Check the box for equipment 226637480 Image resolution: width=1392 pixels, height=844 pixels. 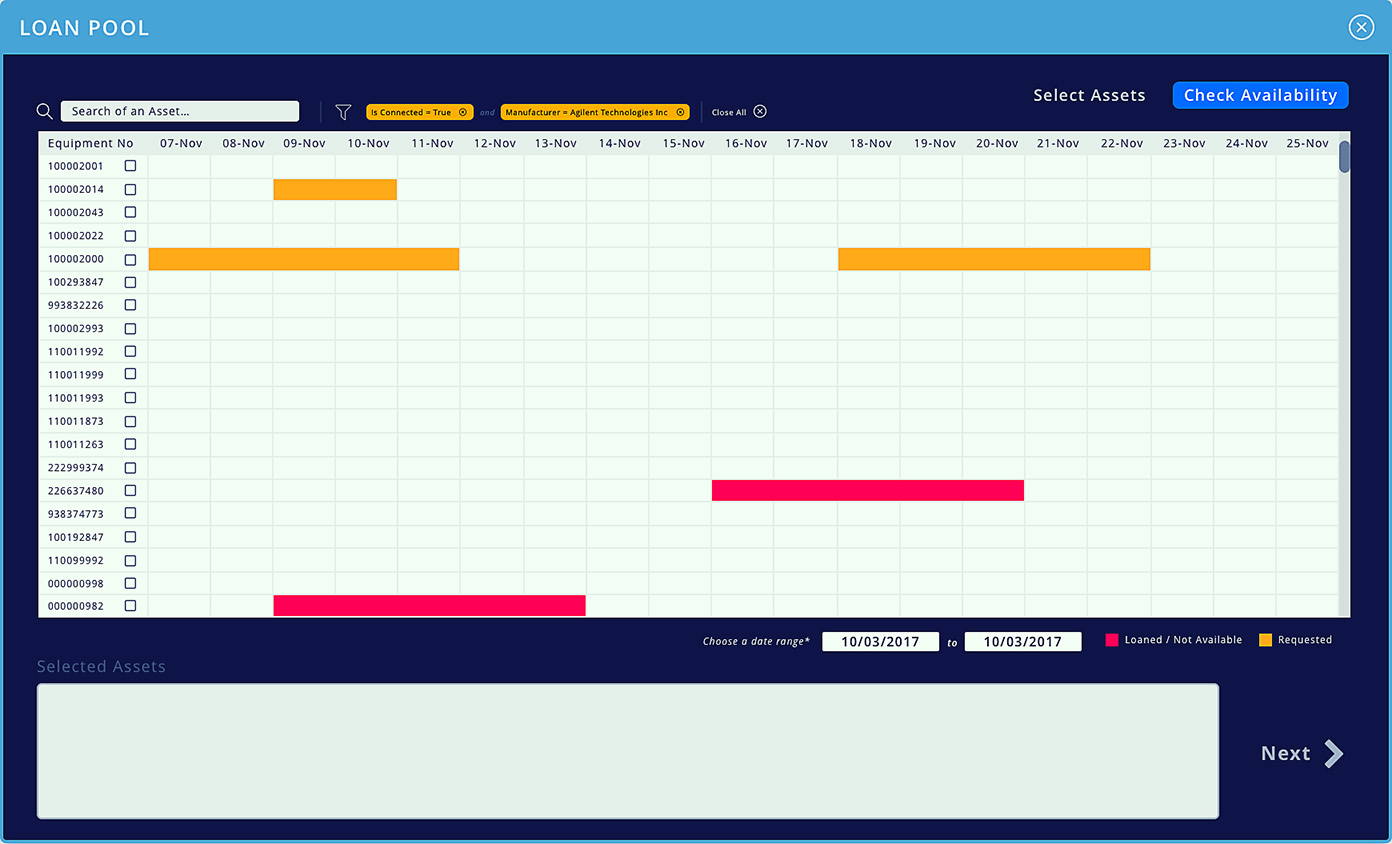tap(130, 490)
